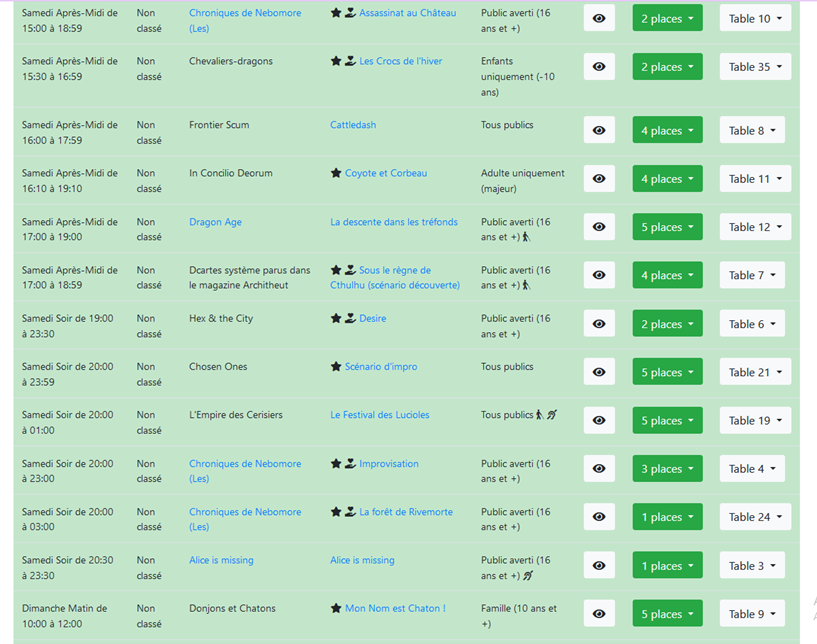Open the Cattledash scenario link
Viewport: 817px width, 644px height.
[353, 125]
